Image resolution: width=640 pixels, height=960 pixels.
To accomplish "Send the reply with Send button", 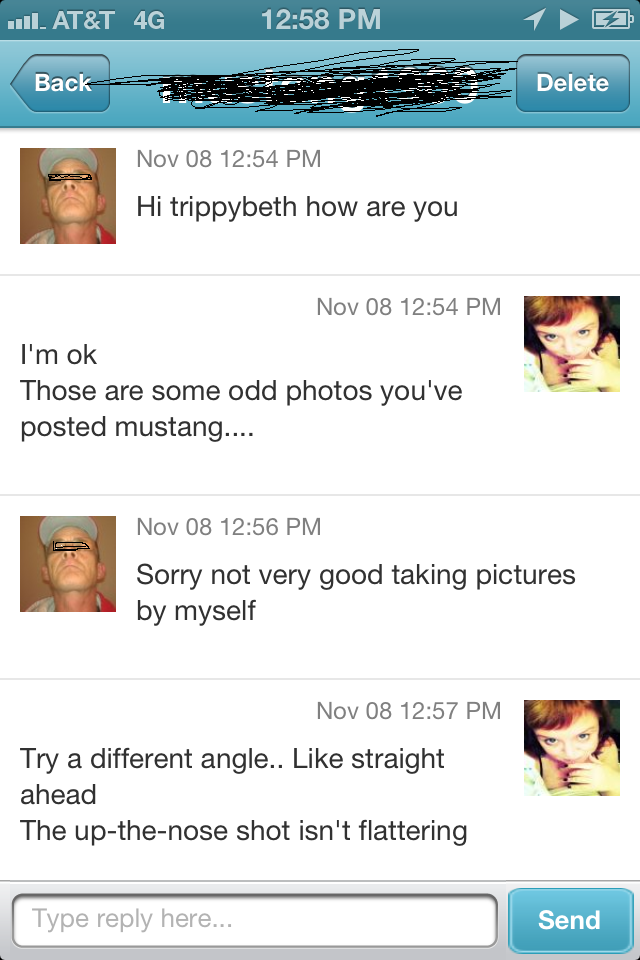I will click(x=570, y=920).
